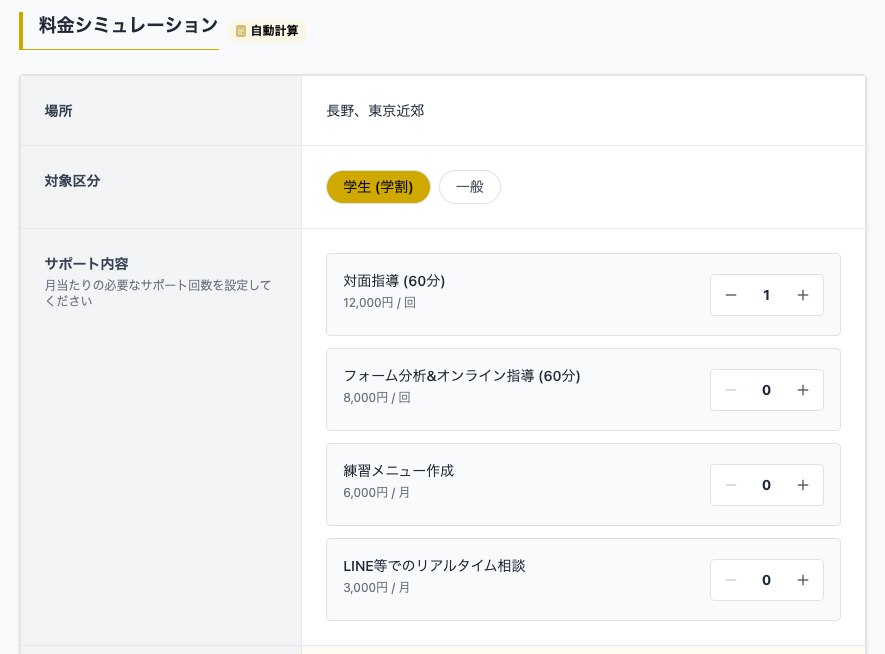Increase LINE等でのリアルタイム相談 with plus
Screen dimensions: 885x654
(x=802, y=580)
